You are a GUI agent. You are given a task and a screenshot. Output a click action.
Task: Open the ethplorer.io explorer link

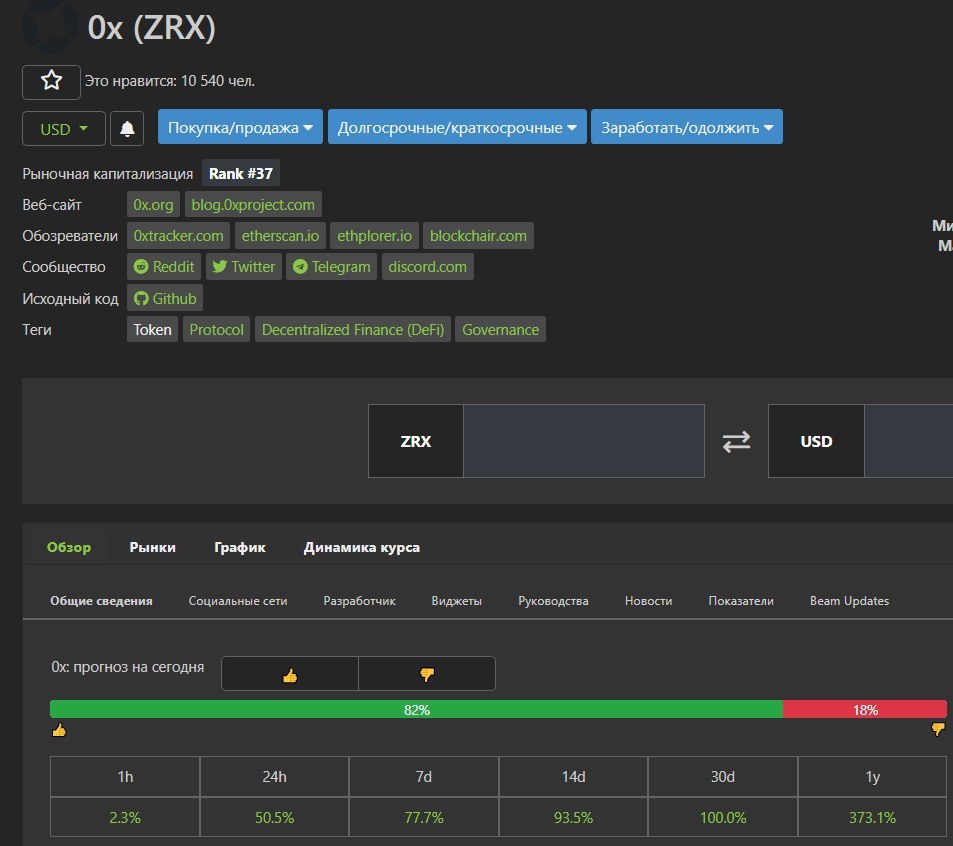[374, 236]
